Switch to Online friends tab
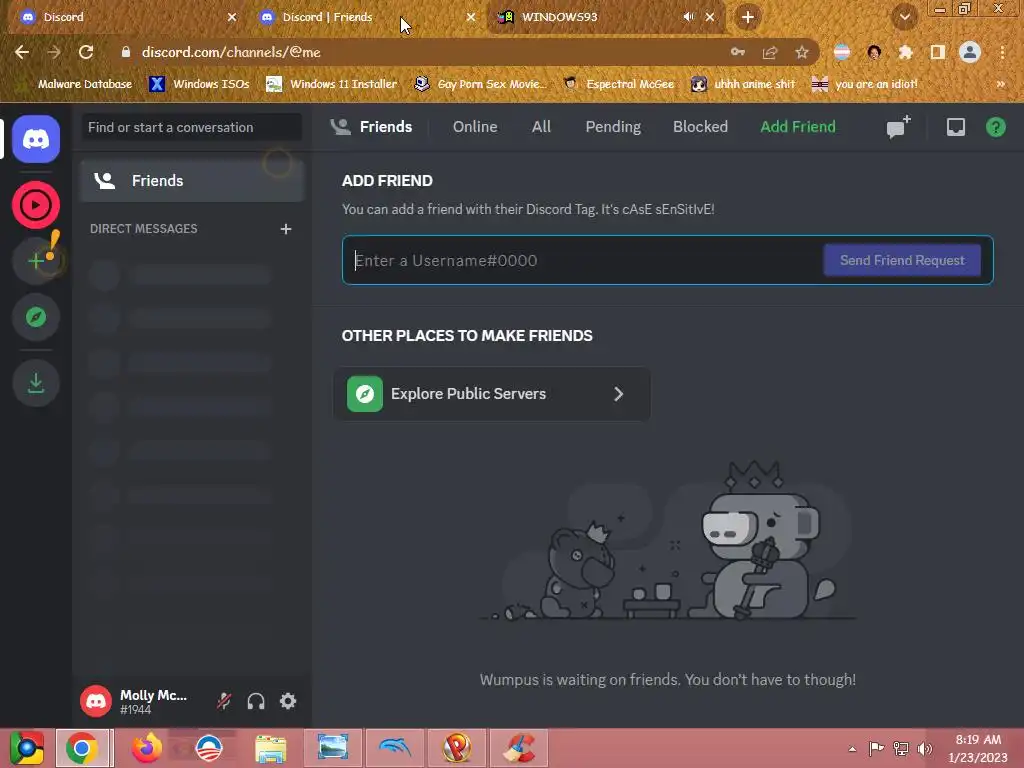Image resolution: width=1024 pixels, height=768 pixels. point(475,127)
